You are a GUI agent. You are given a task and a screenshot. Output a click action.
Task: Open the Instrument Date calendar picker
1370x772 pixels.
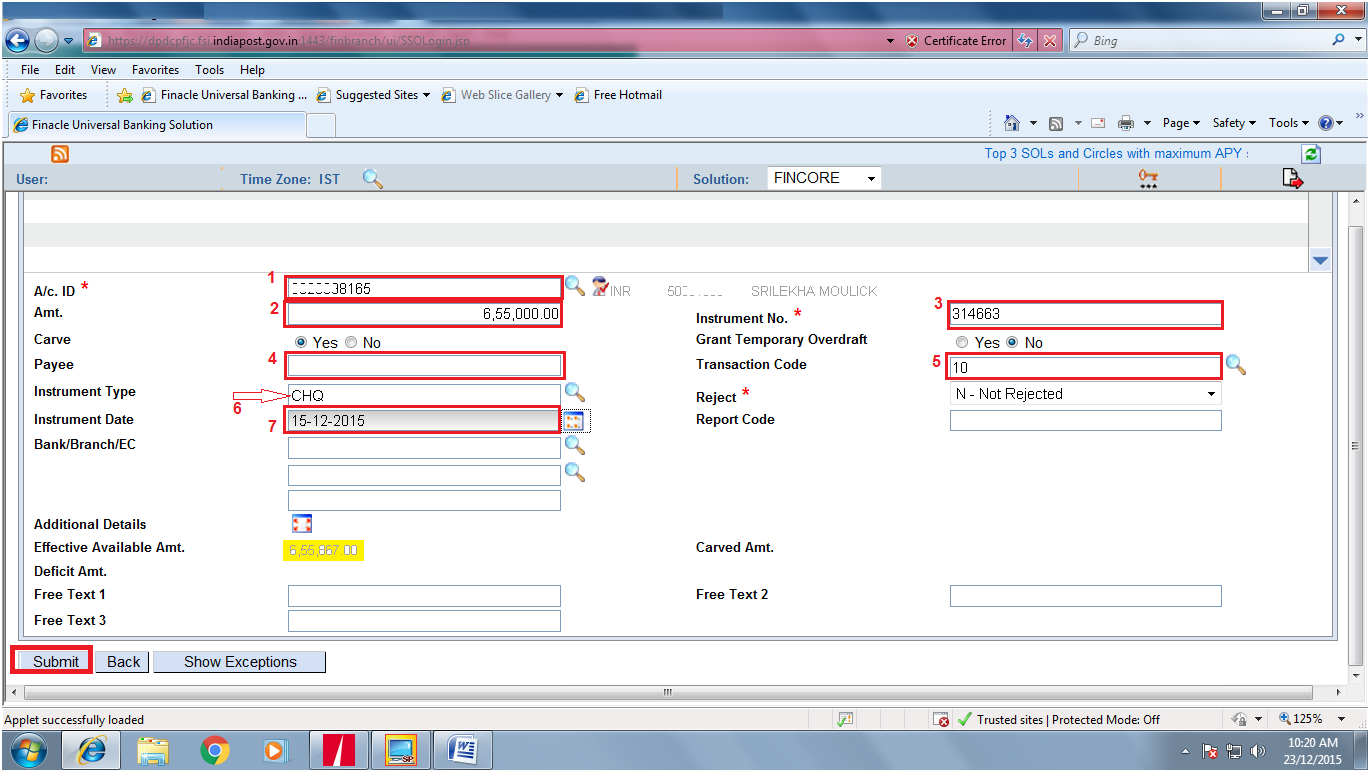click(575, 420)
